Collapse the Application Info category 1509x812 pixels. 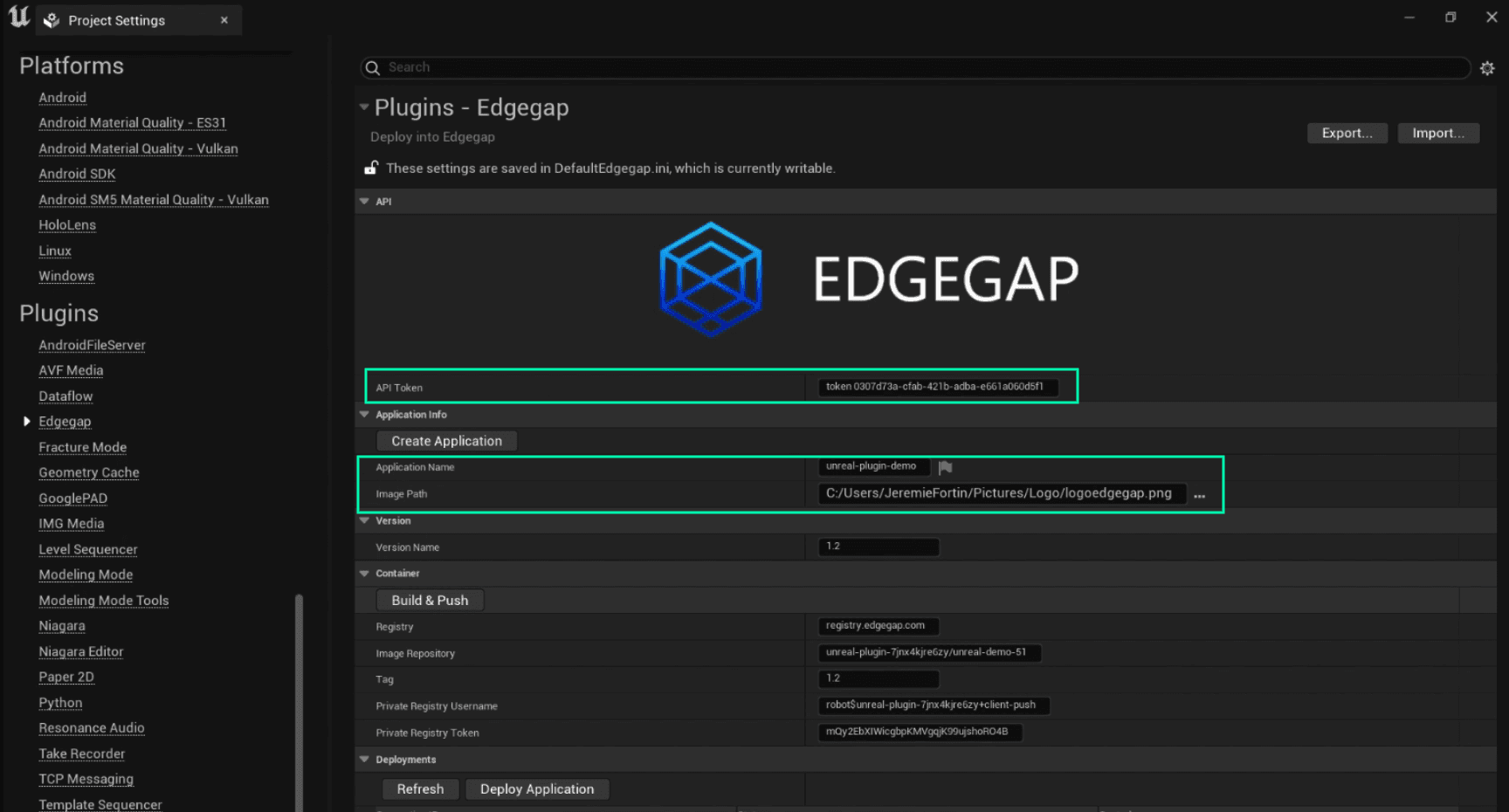(364, 415)
